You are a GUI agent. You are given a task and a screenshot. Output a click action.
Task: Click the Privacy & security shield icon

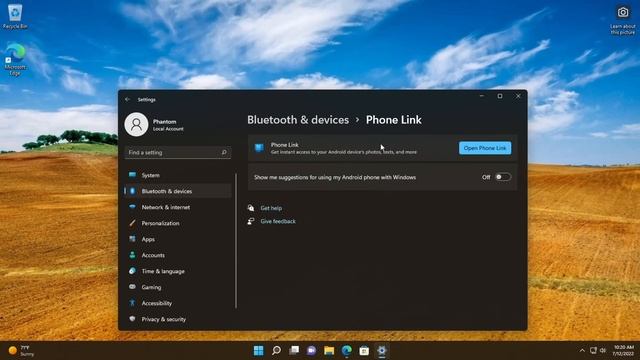(x=132, y=319)
